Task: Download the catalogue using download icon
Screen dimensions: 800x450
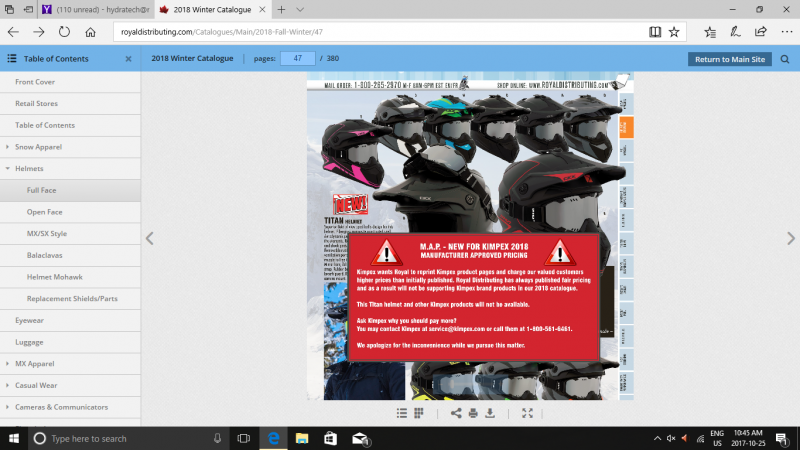Action: pyautogui.click(x=490, y=413)
